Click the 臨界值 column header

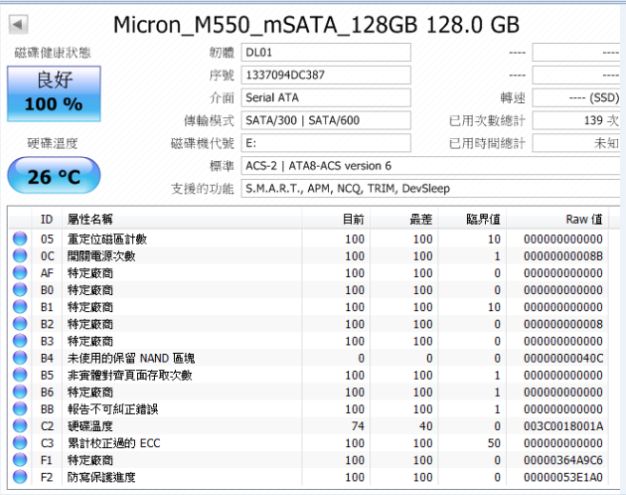[x=482, y=218]
